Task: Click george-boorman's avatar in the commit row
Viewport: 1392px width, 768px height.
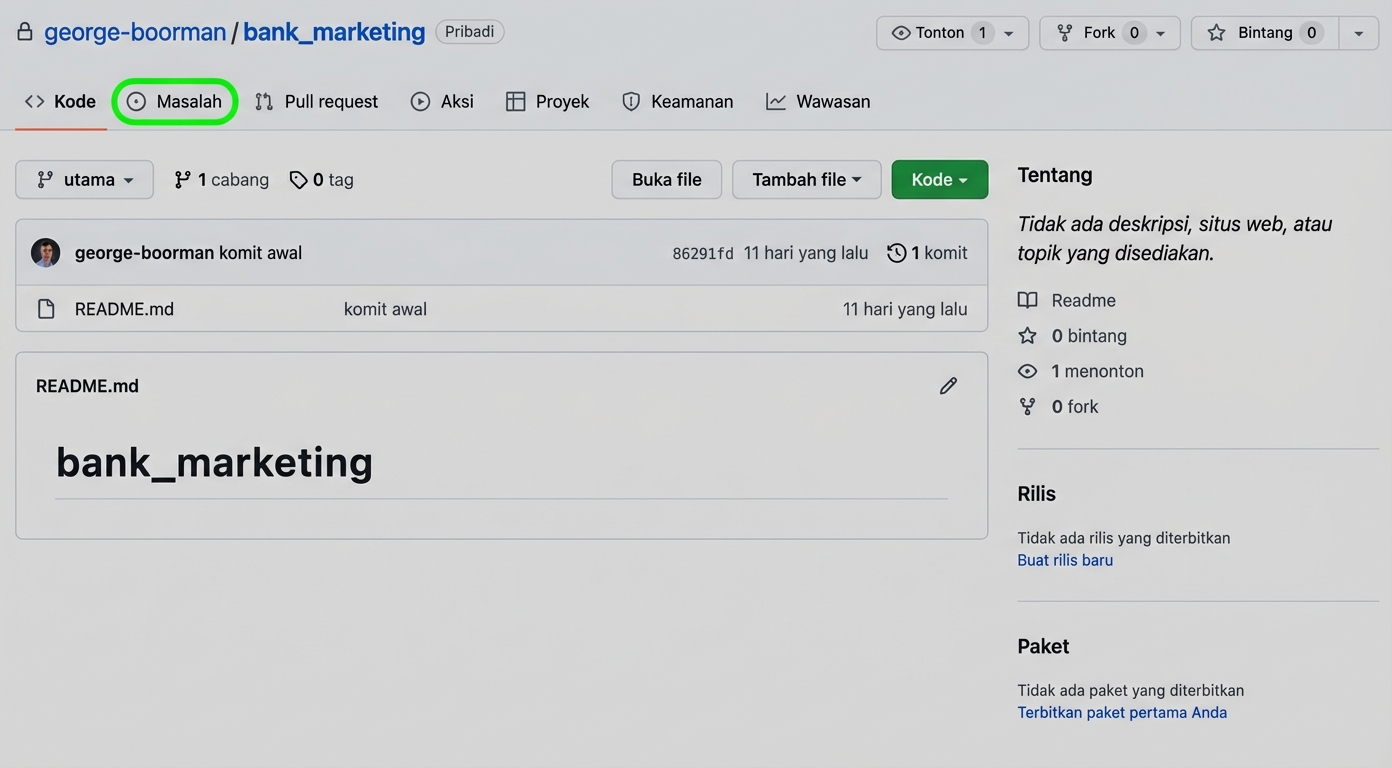Action: (46, 253)
